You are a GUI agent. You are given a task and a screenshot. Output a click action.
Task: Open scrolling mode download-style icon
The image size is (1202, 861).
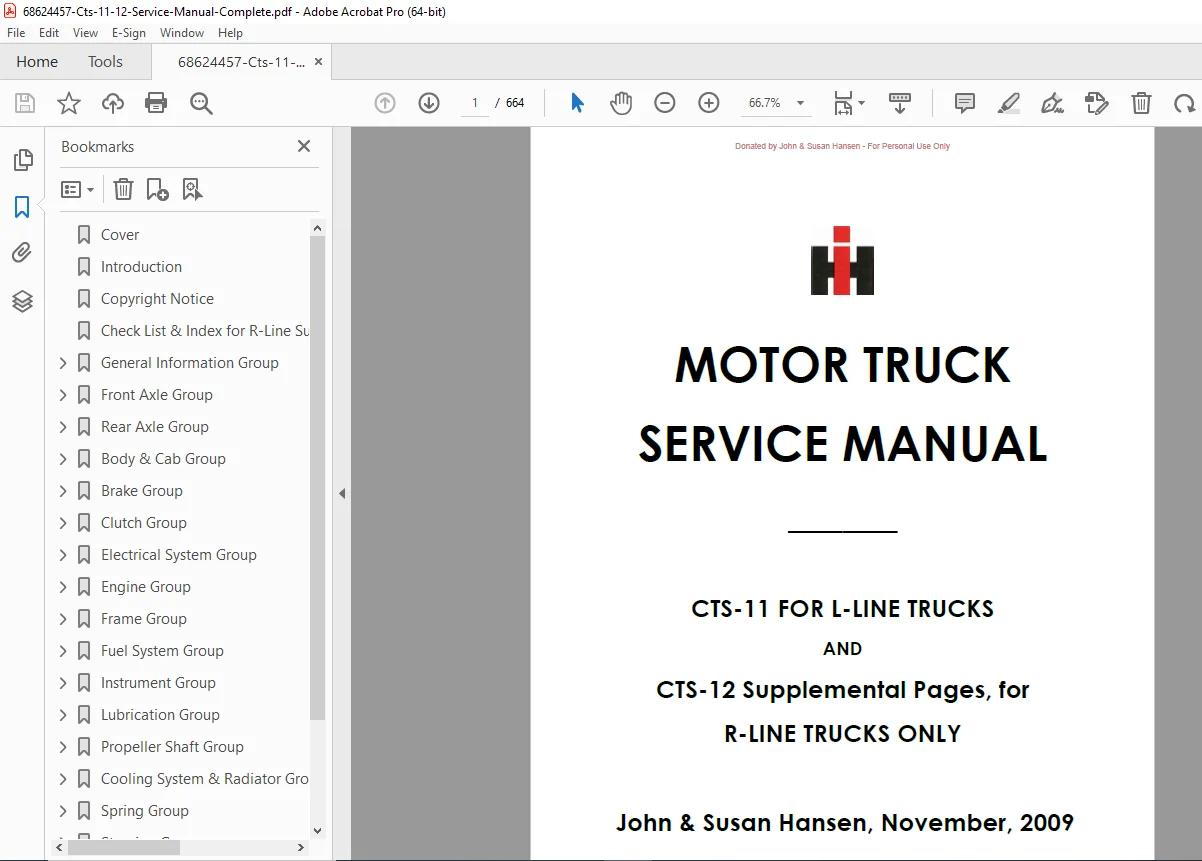coord(900,103)
